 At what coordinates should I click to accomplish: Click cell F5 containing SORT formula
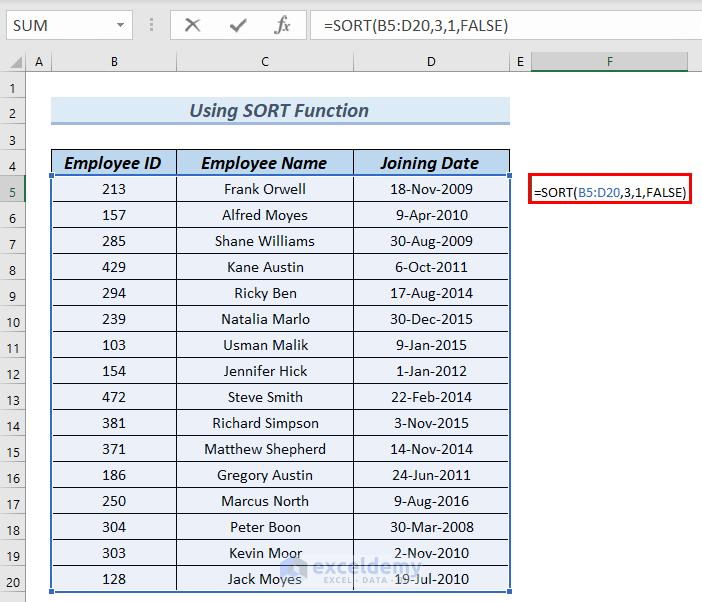pos(609,189)
